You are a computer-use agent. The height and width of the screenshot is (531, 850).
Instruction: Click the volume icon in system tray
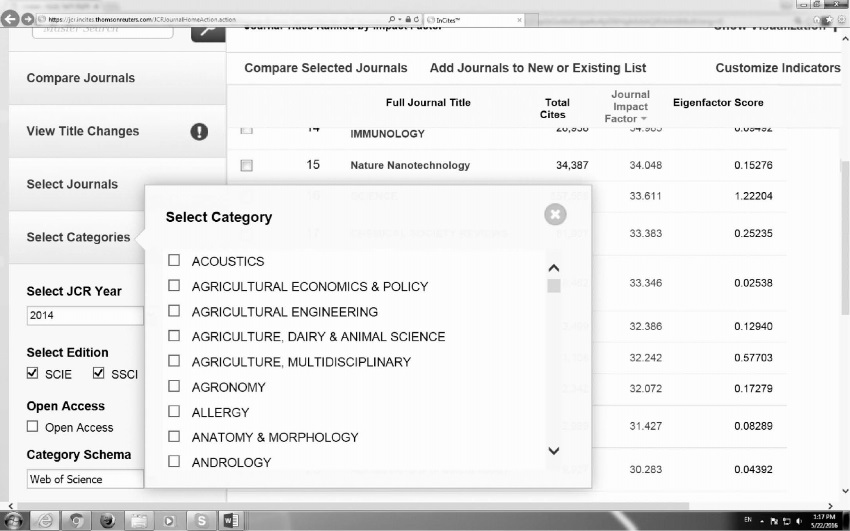799,521
